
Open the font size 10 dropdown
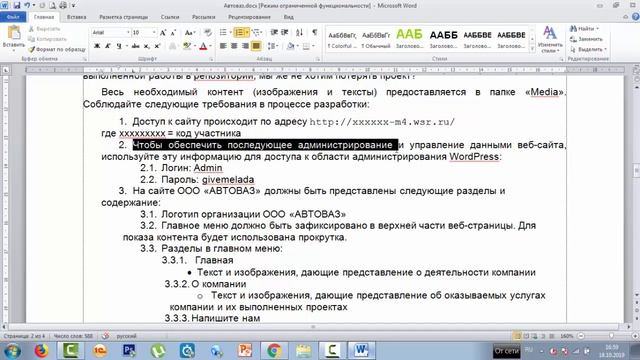pyautogui.click(x=154, y=32)
